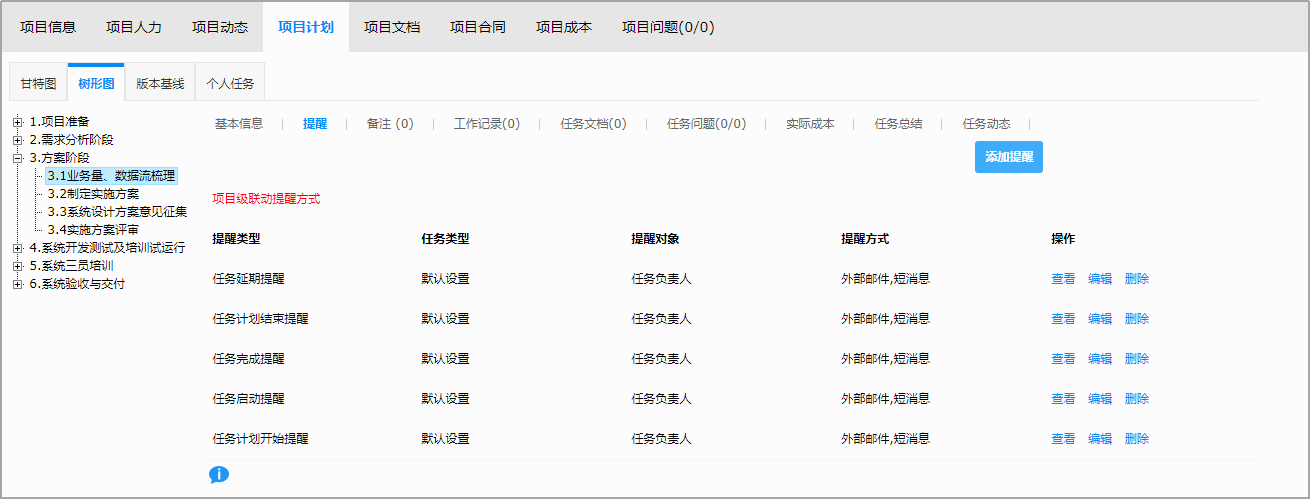Expand the 1.项目准备 tree node
This screenshot has height=500, width=1311.
click(x=18, y=122)
